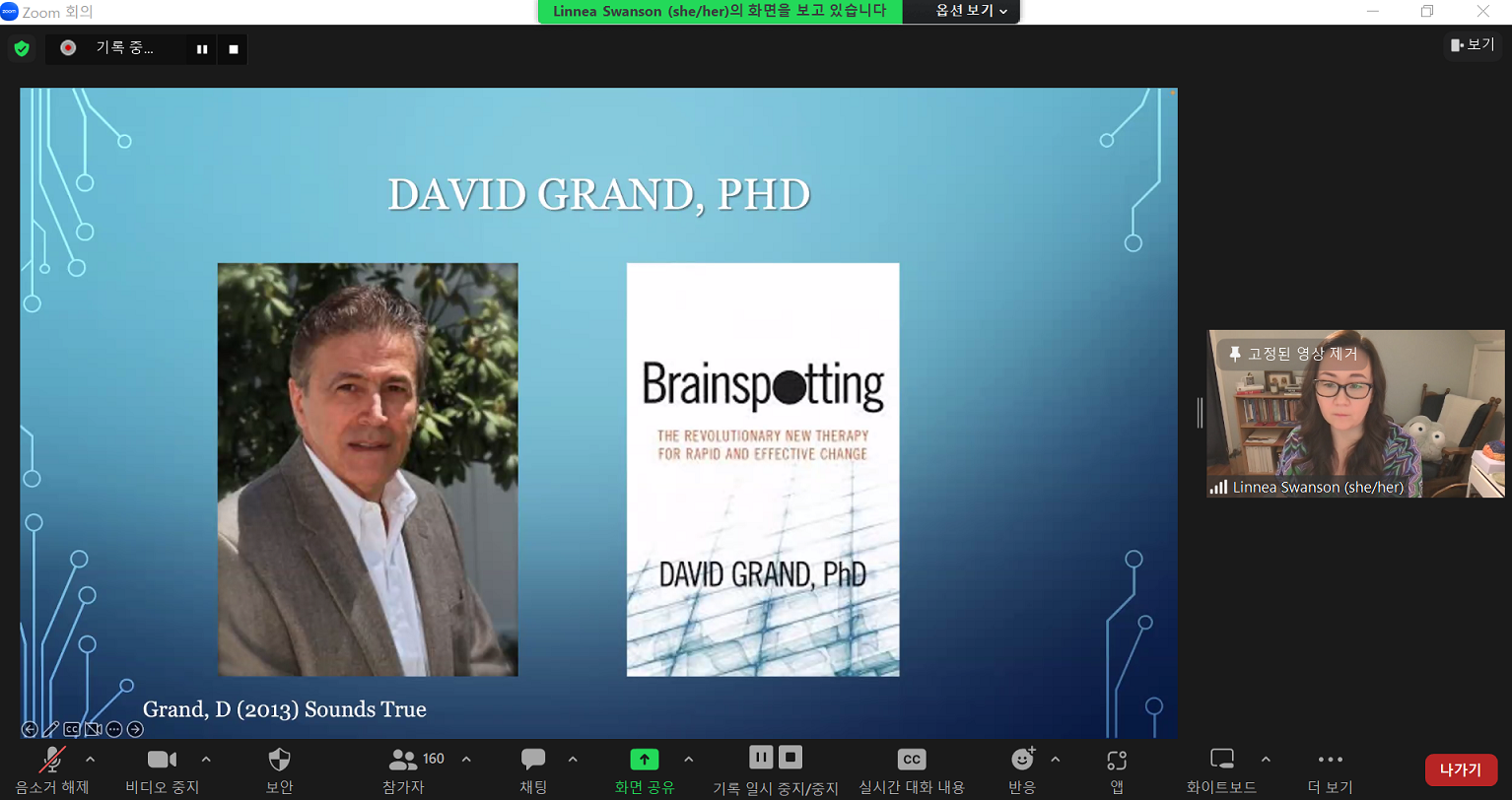Open Reactions (반응) smiley icon
The width and height of the screenshot is (1512, 800).
click(x=1022, y=759)
